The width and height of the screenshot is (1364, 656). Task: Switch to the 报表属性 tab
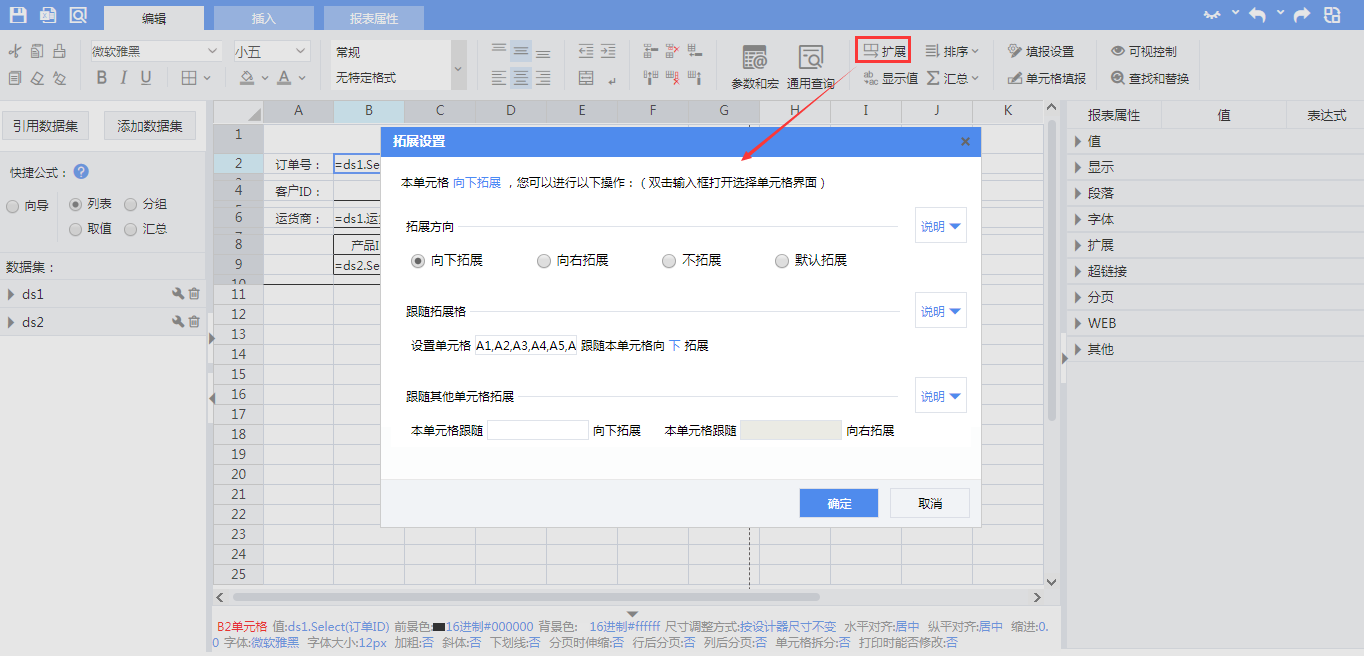373,18
